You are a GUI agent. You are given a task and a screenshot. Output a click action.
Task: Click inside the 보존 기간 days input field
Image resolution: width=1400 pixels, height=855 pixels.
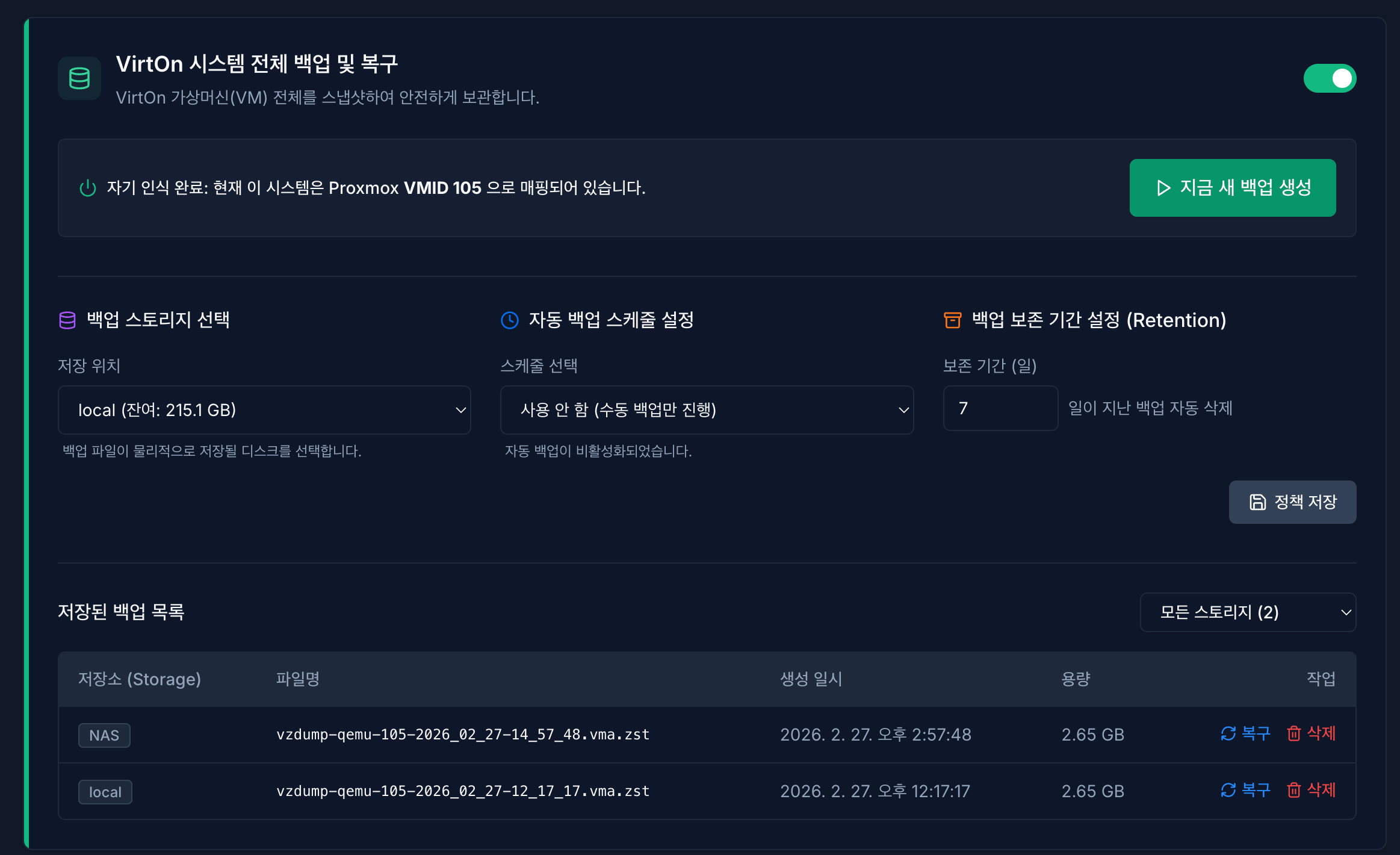click(x=1000, y=408)
